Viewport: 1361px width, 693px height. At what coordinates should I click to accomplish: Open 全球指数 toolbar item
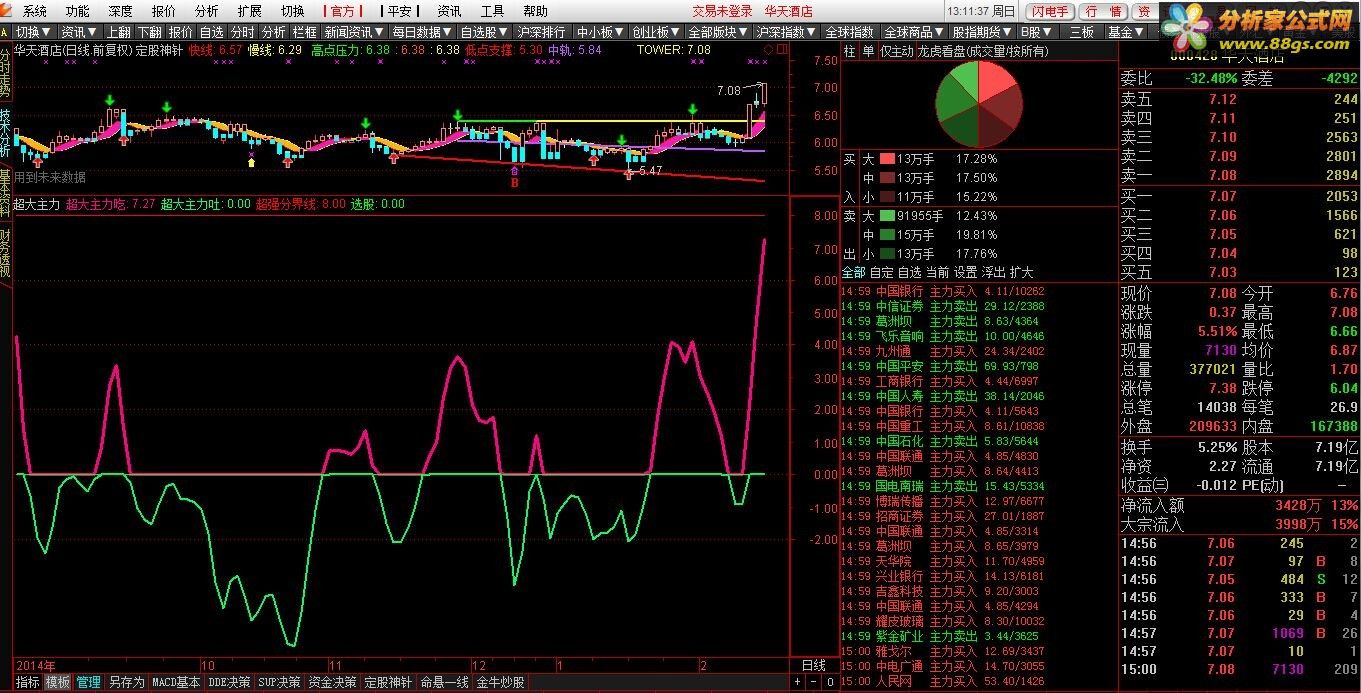click(x=850, y=32)
